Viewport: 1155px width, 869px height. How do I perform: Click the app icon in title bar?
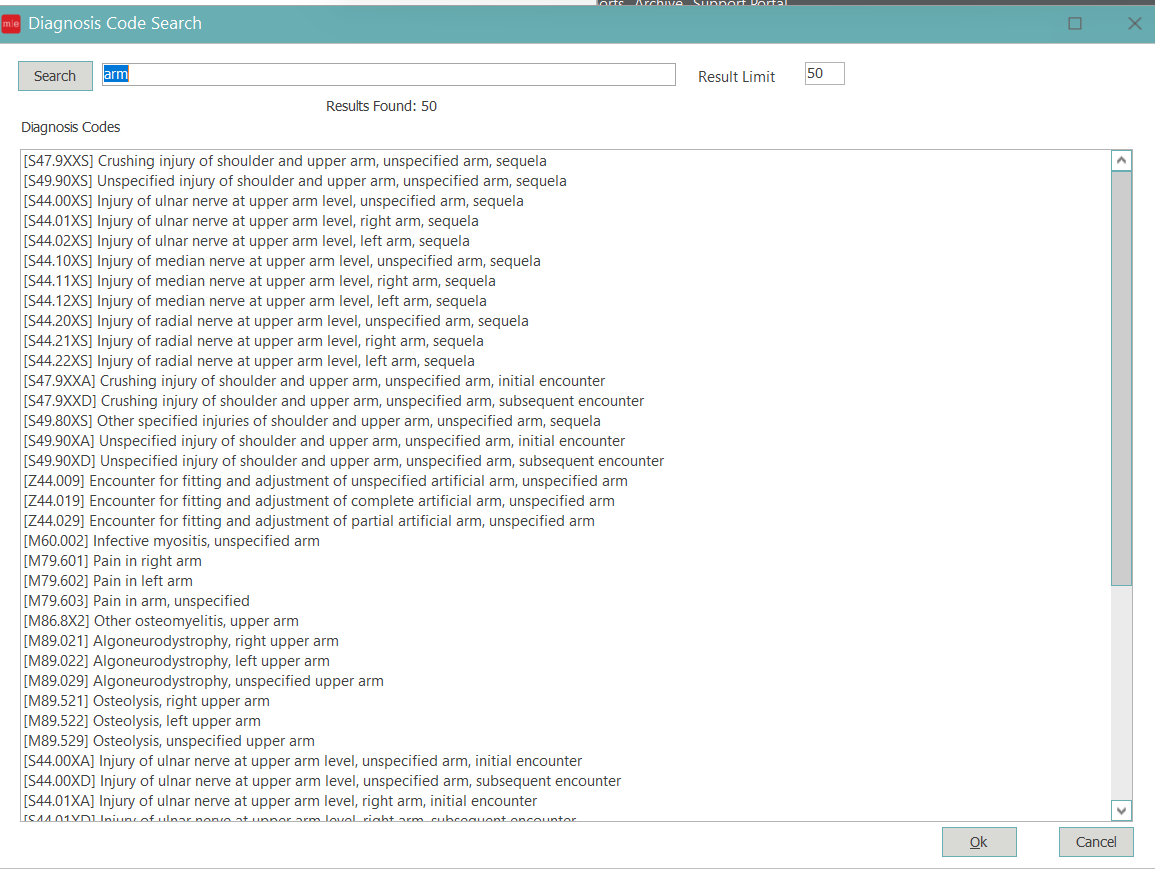click(12, 24)
